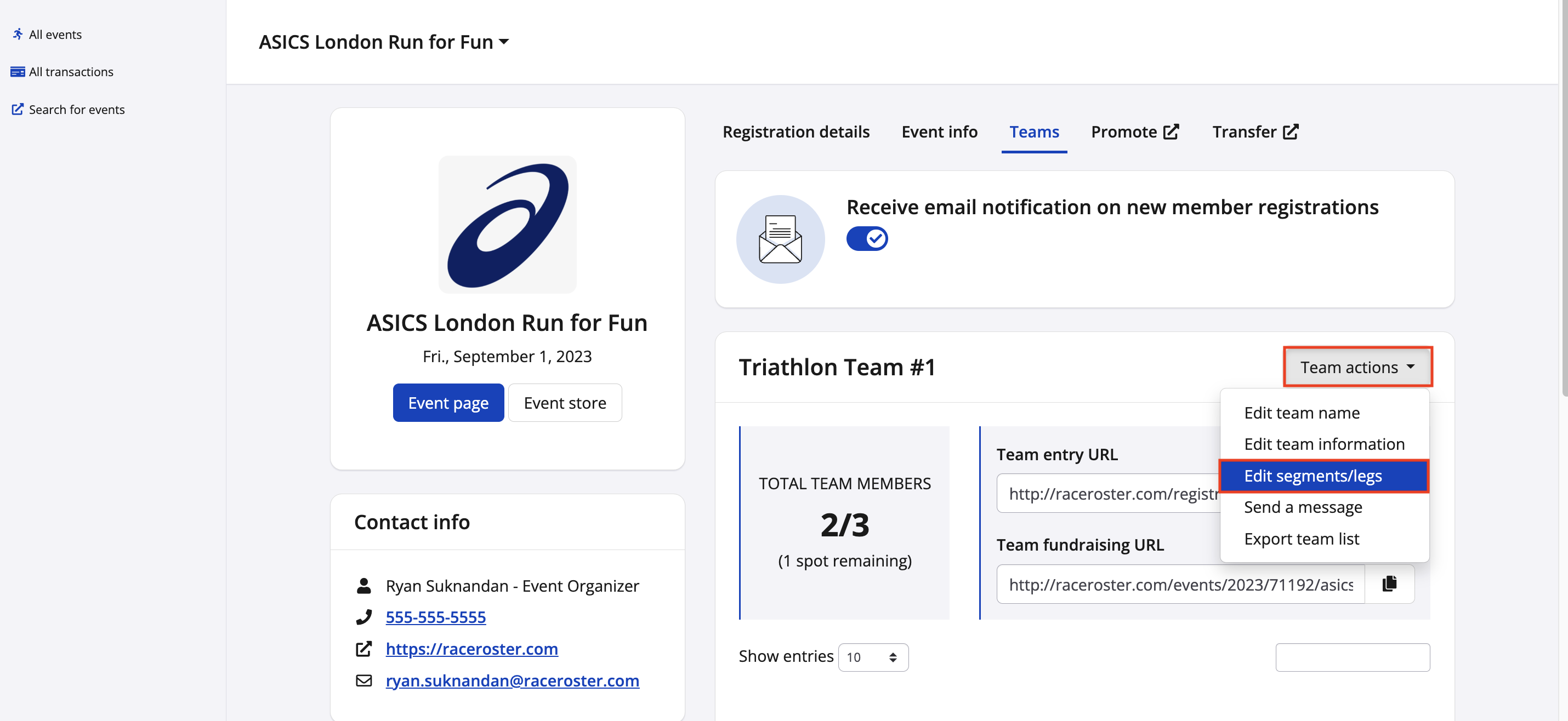This screenshot has height=721, width=1568.
Task: Click the external-link icon on Promote tab
Action: [x=1171, y=132]
